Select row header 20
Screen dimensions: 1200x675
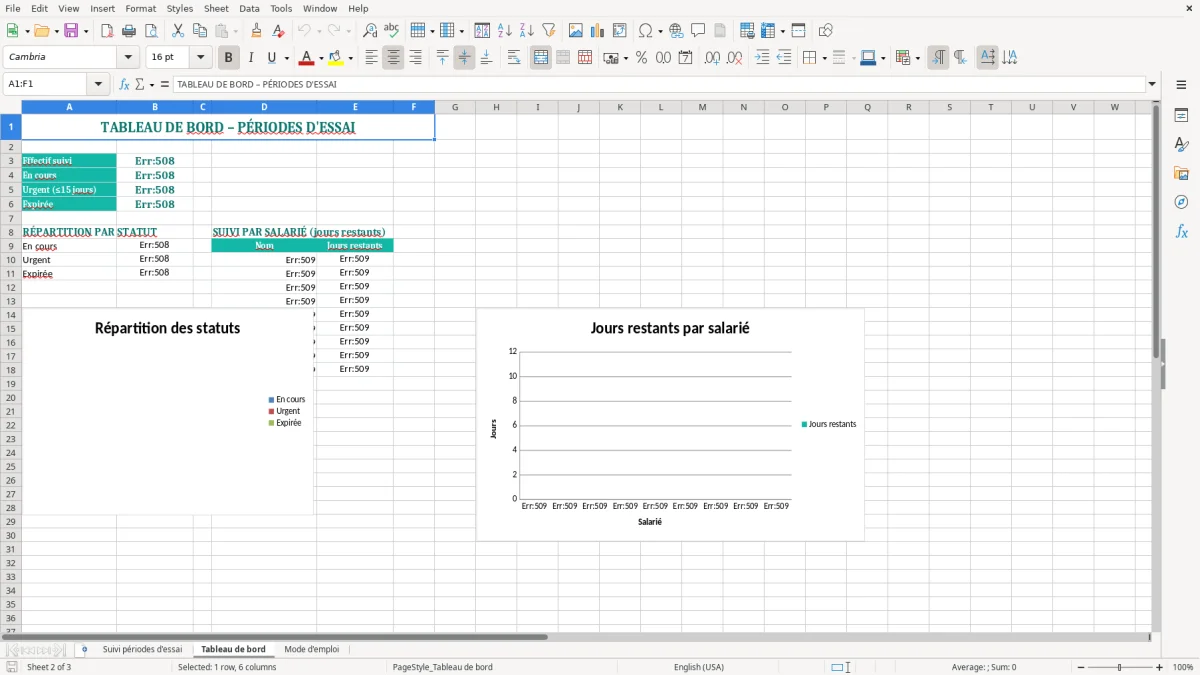(x=10, y=397)
